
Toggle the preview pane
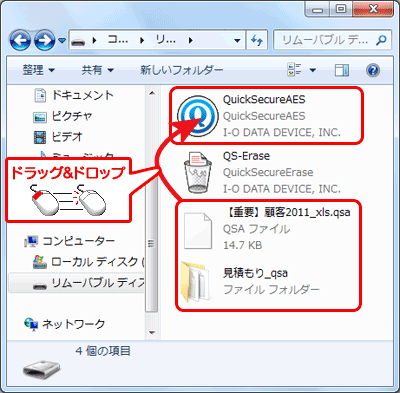tap(342, 70)
